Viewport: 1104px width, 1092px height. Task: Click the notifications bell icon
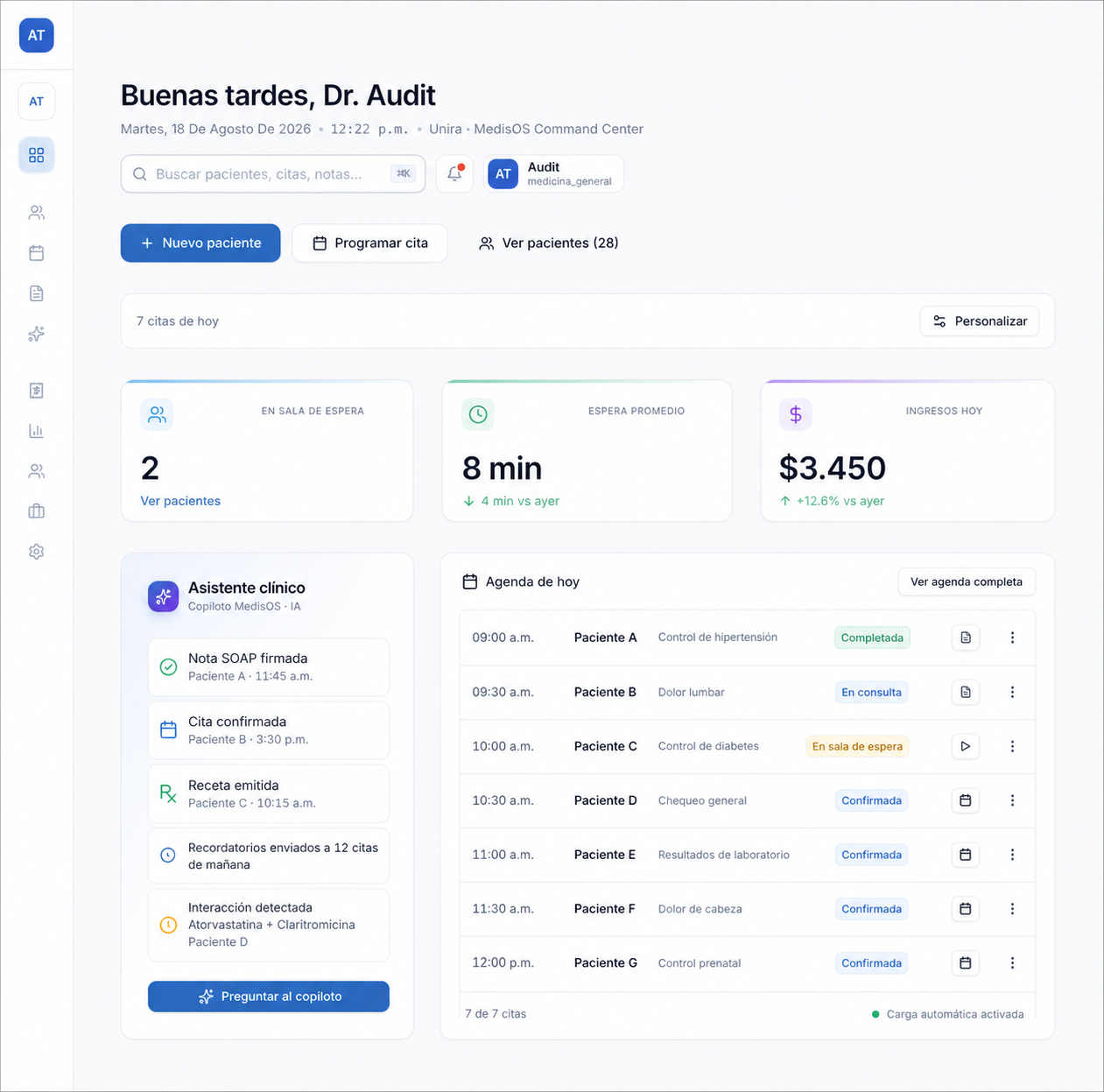[454, 173]
